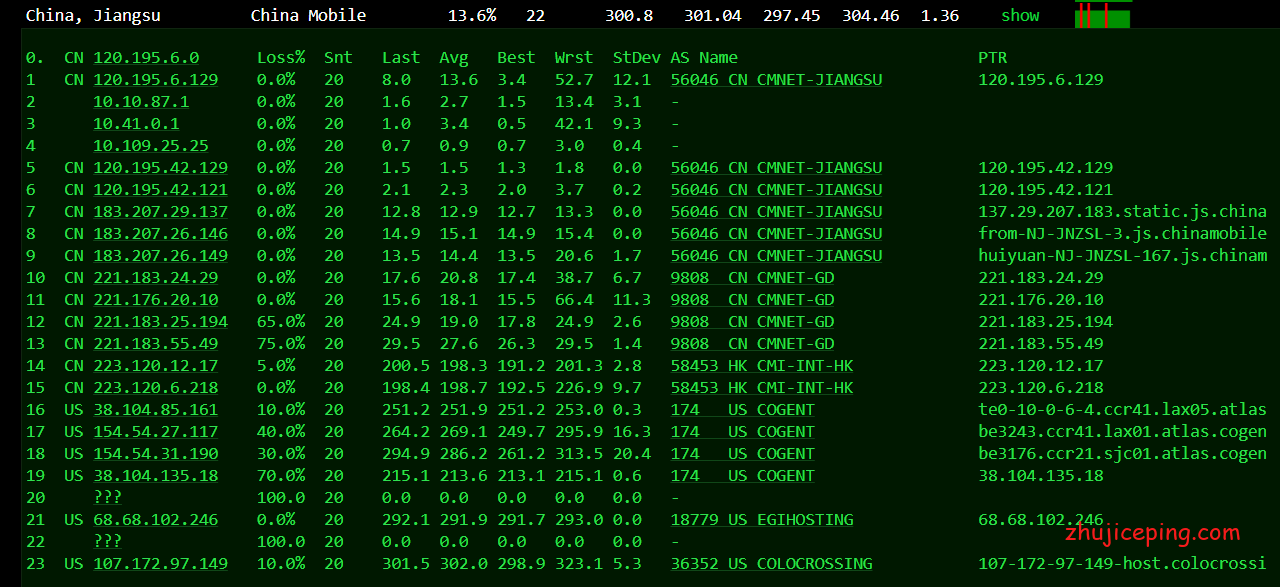Viewport: 1280px width, 587px height.
Task: Click the green 'show' link
Action: coord(1019,16)
